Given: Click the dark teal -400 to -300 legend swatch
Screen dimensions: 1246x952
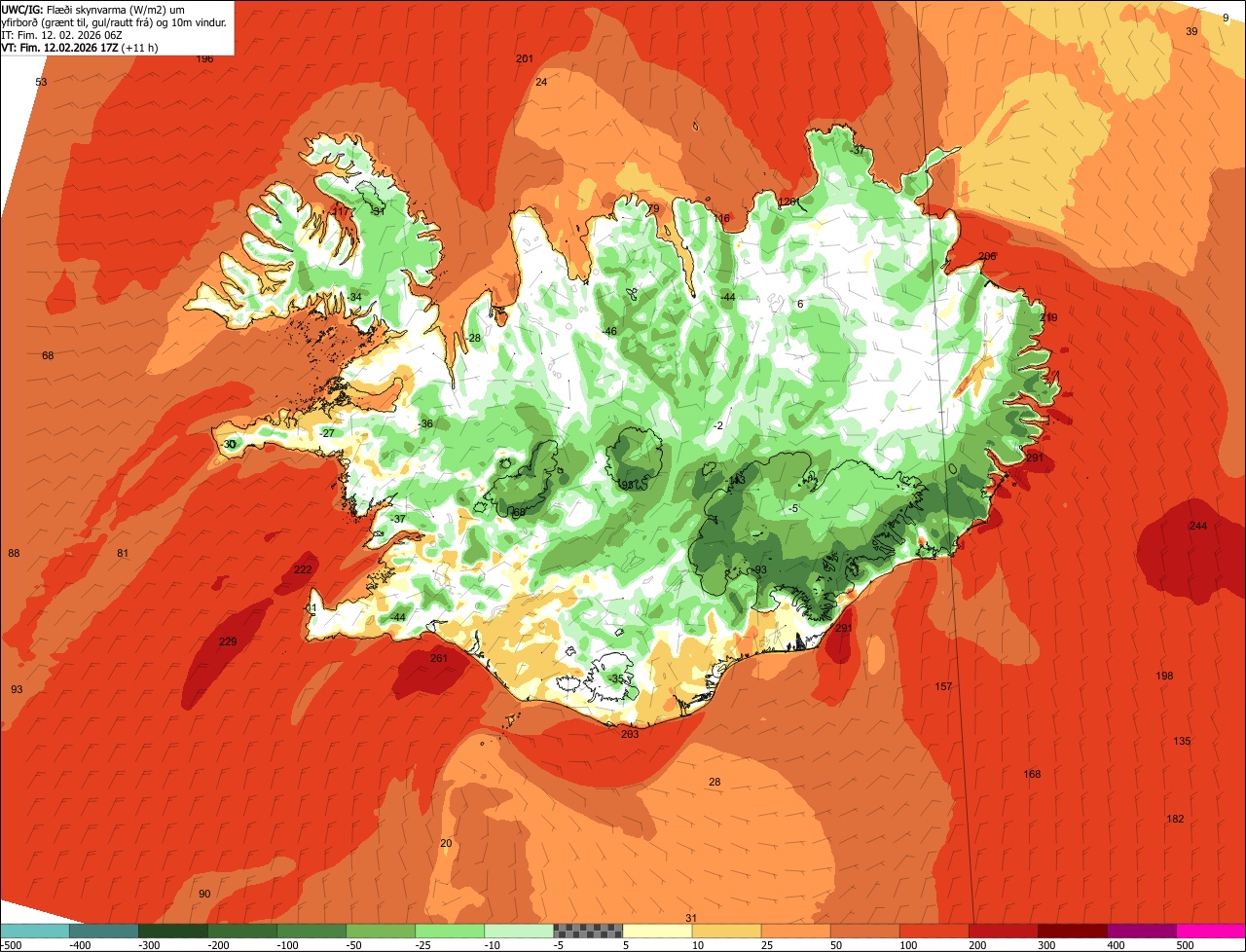Looking at the screenshot, I should pos(104,931).
